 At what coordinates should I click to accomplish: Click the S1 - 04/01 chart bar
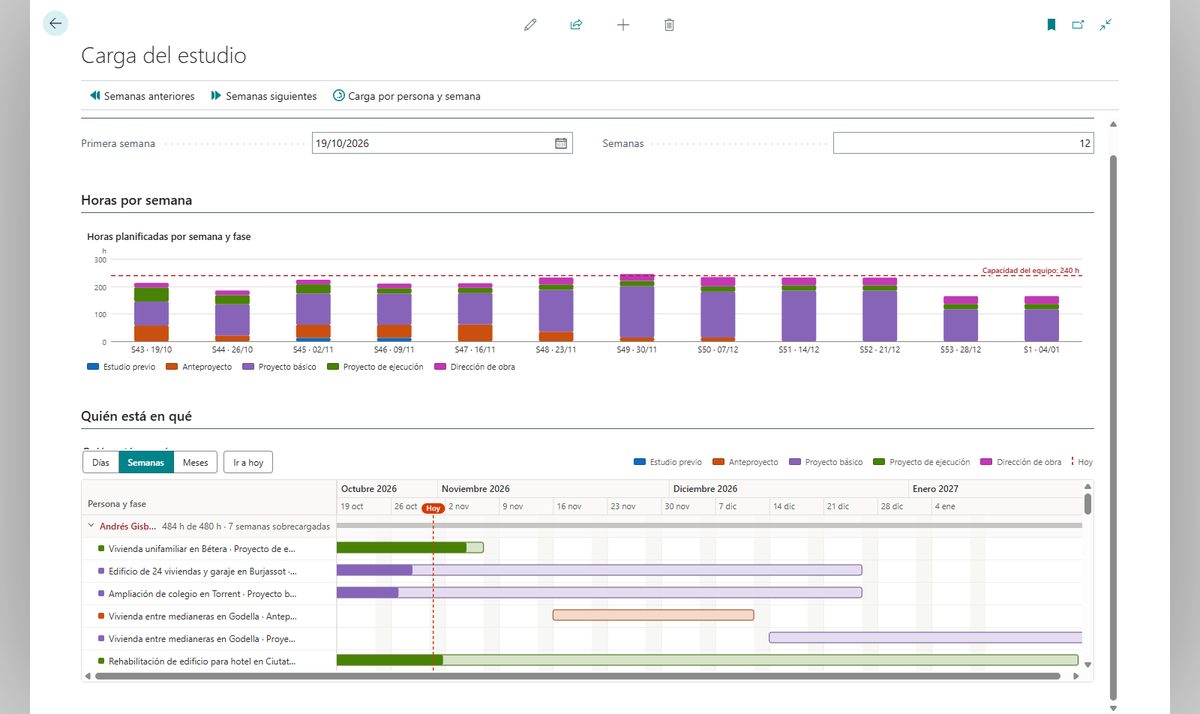[1041, 319]
